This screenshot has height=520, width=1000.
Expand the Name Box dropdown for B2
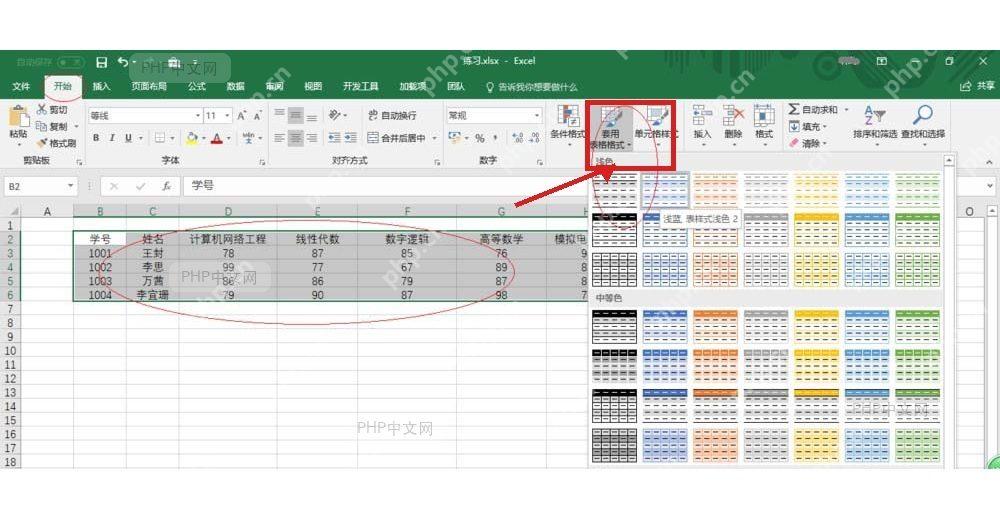point(70,186)
